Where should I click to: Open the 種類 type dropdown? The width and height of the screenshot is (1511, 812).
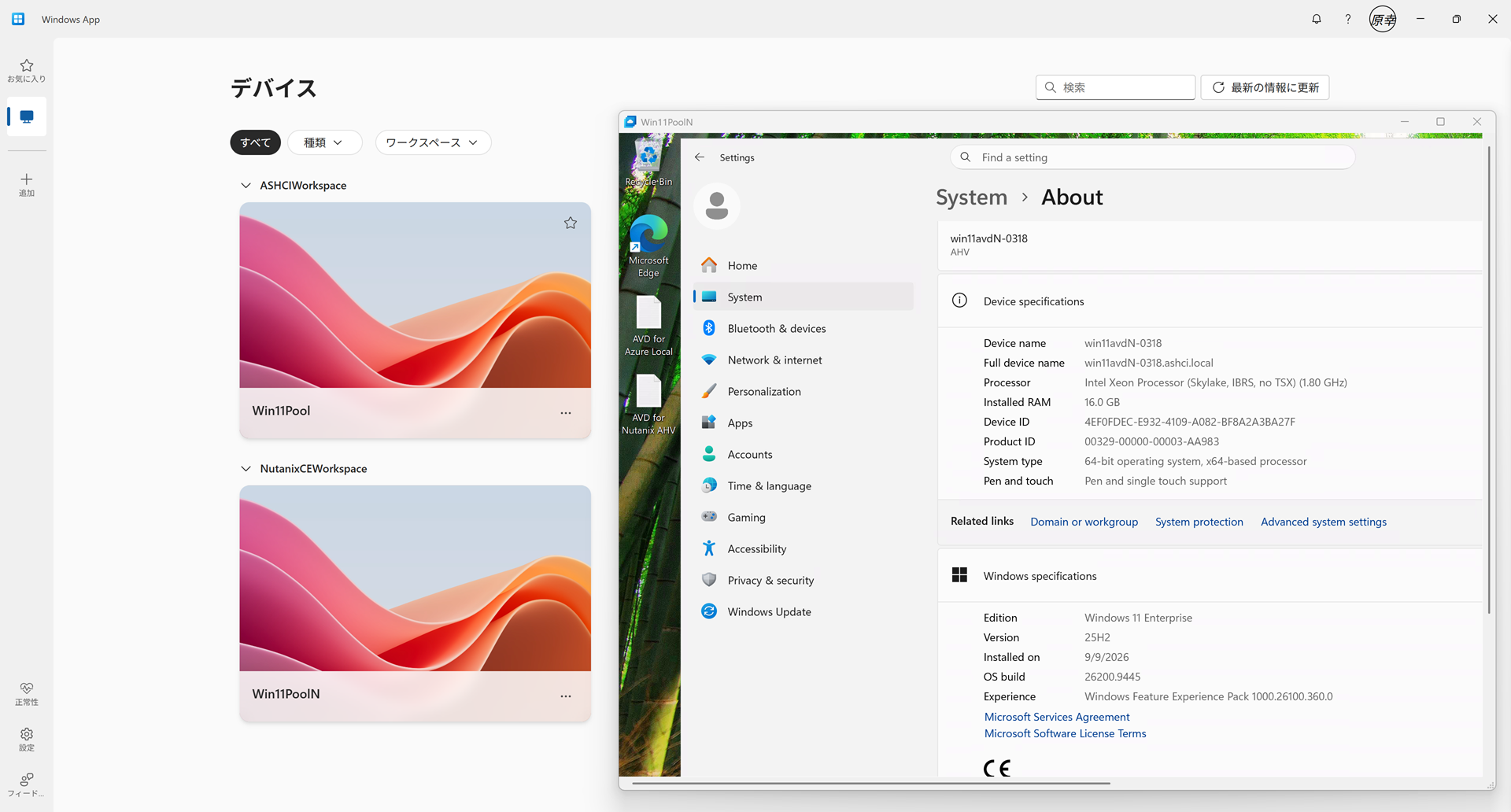(x=324, y=142)
